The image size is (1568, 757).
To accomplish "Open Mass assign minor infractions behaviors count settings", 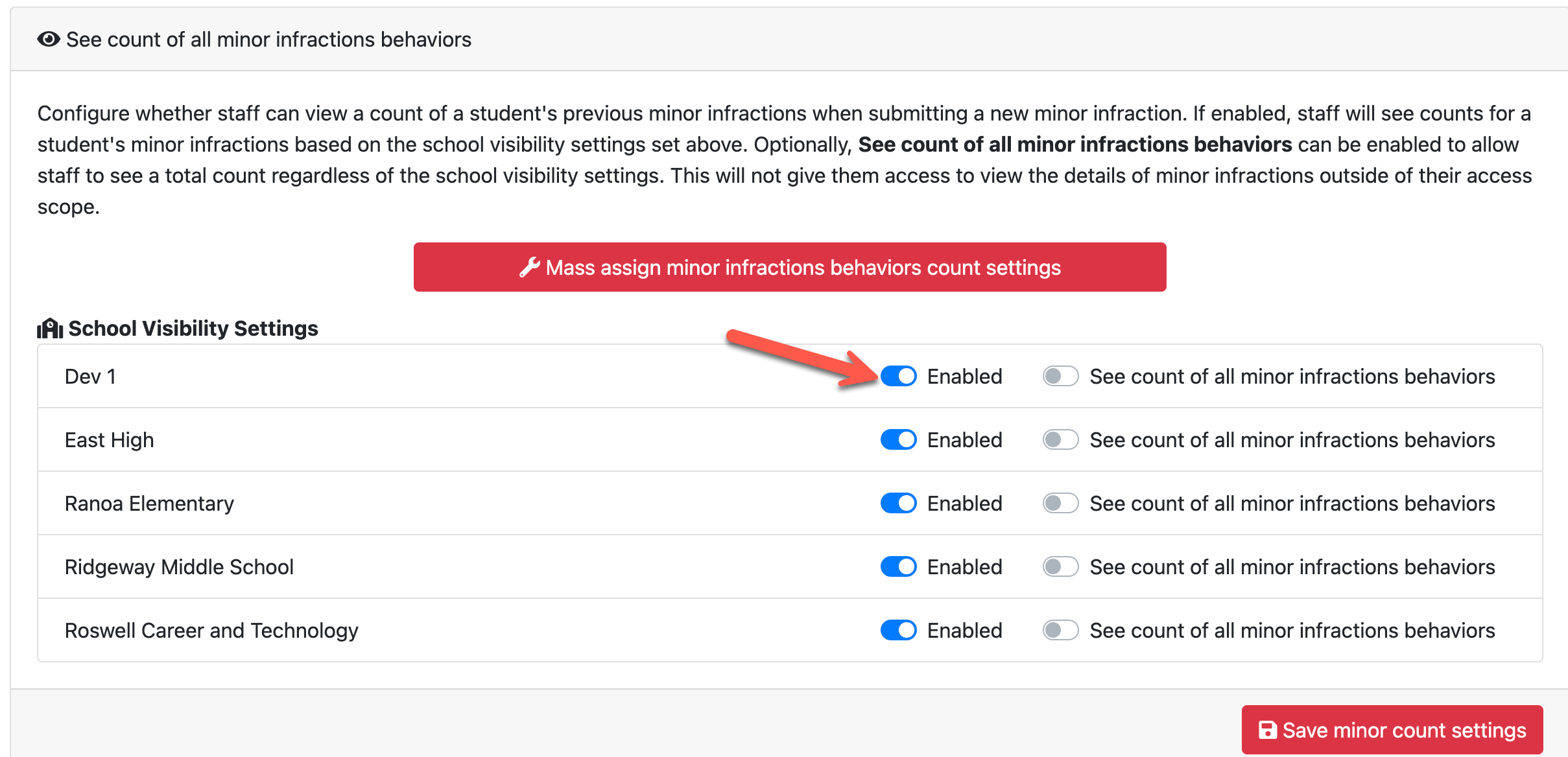I will click(x=789, y=267).
